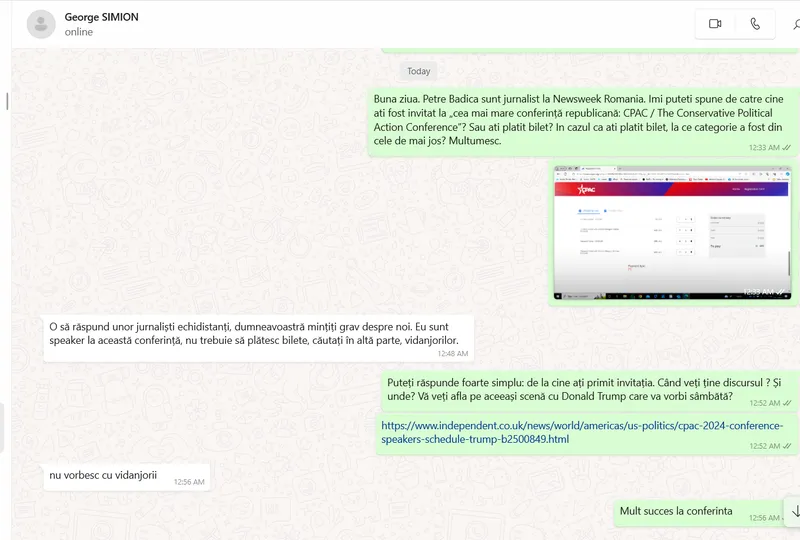The height and width of the screenshot is (540, 800).
Task: Open George SIMION contact name in header
Action: tap(101, 17)
